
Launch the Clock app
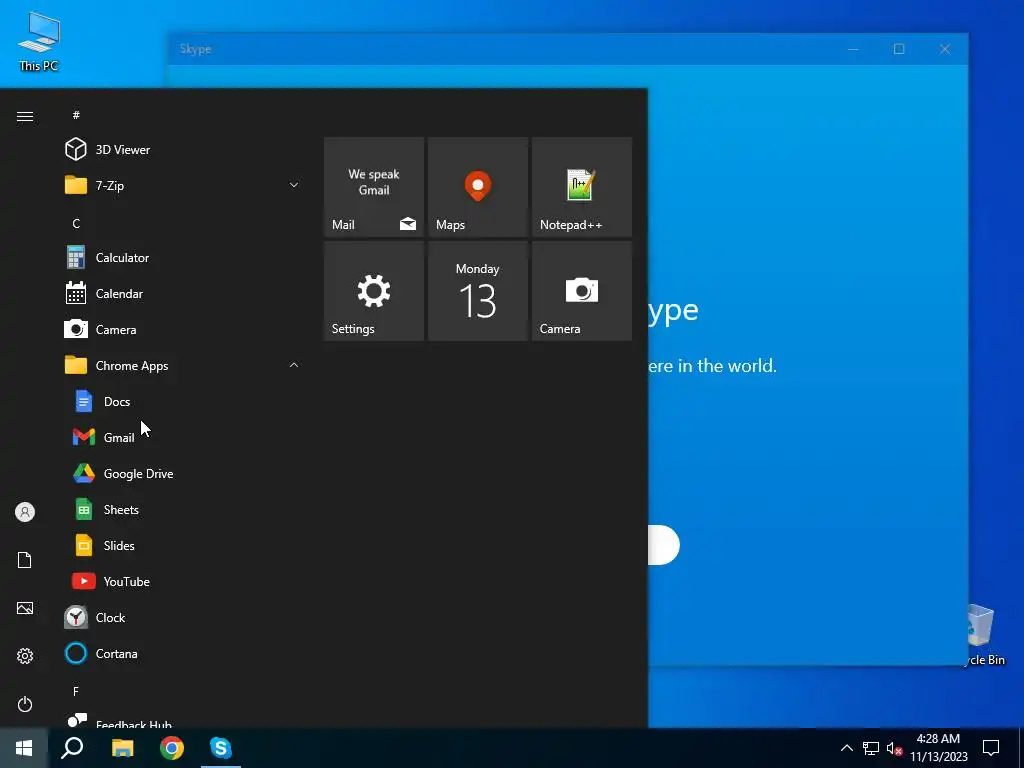coord(182,618)
